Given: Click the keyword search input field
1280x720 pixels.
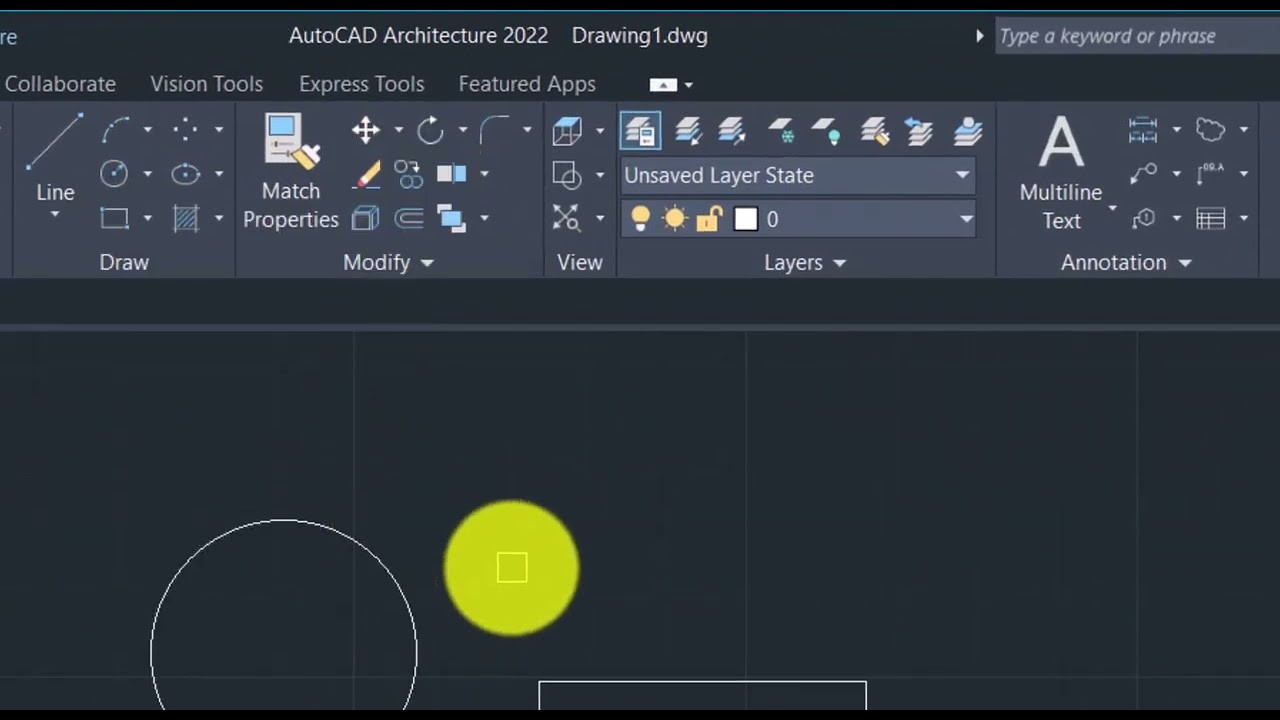Looking at the screenshot, I should coord(1137,36).
